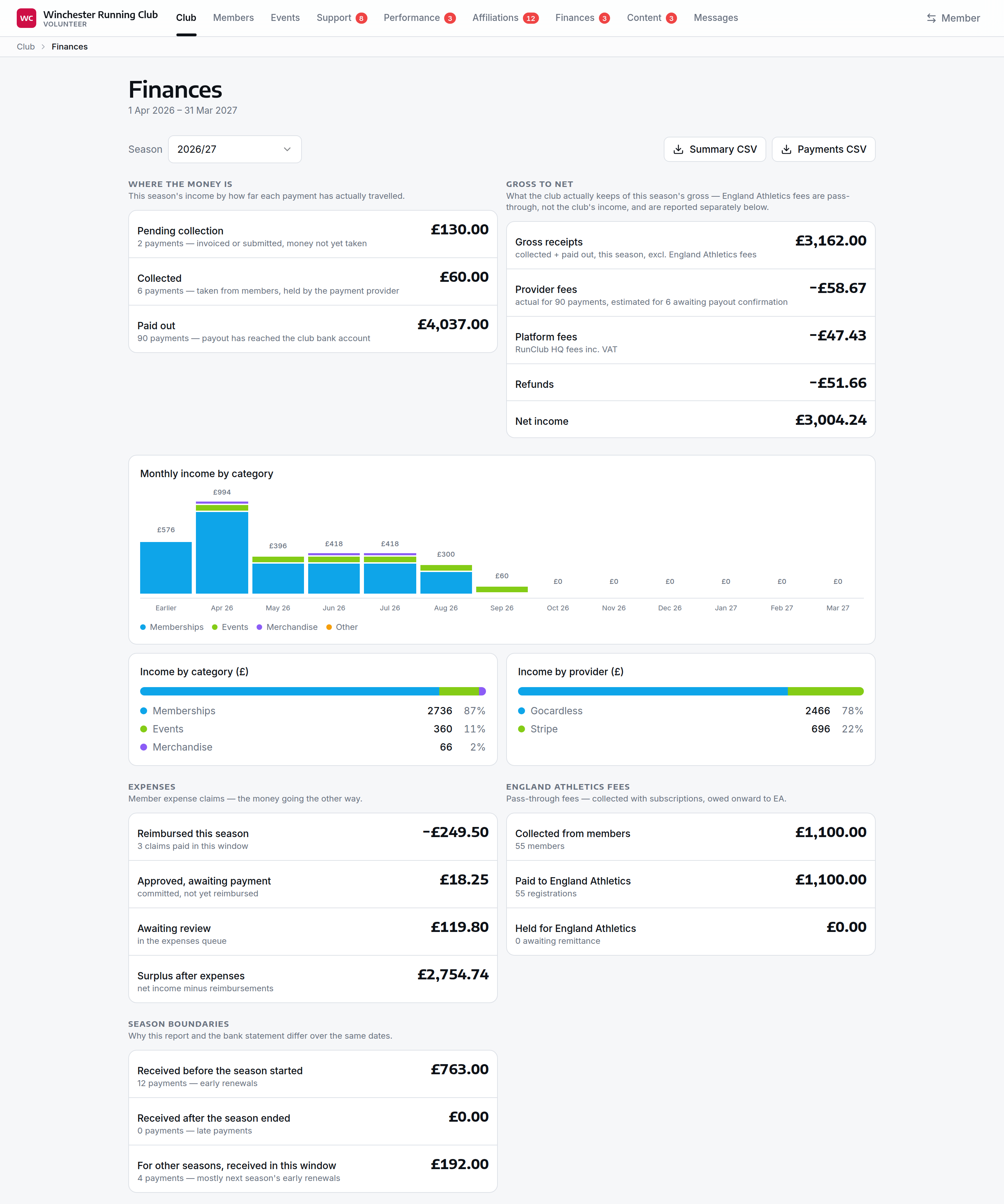
Task: Click the Awaiting review row £119.80
Action: point(313,932)
